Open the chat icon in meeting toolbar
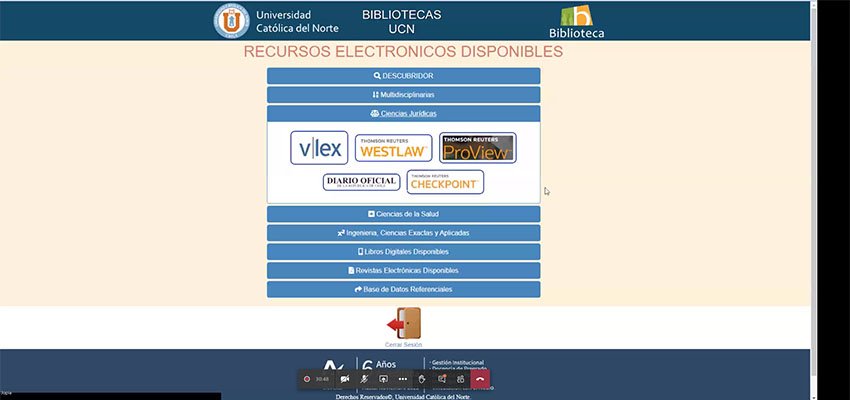The height and width of the screenshot is (400, 850). pos(442,379)
